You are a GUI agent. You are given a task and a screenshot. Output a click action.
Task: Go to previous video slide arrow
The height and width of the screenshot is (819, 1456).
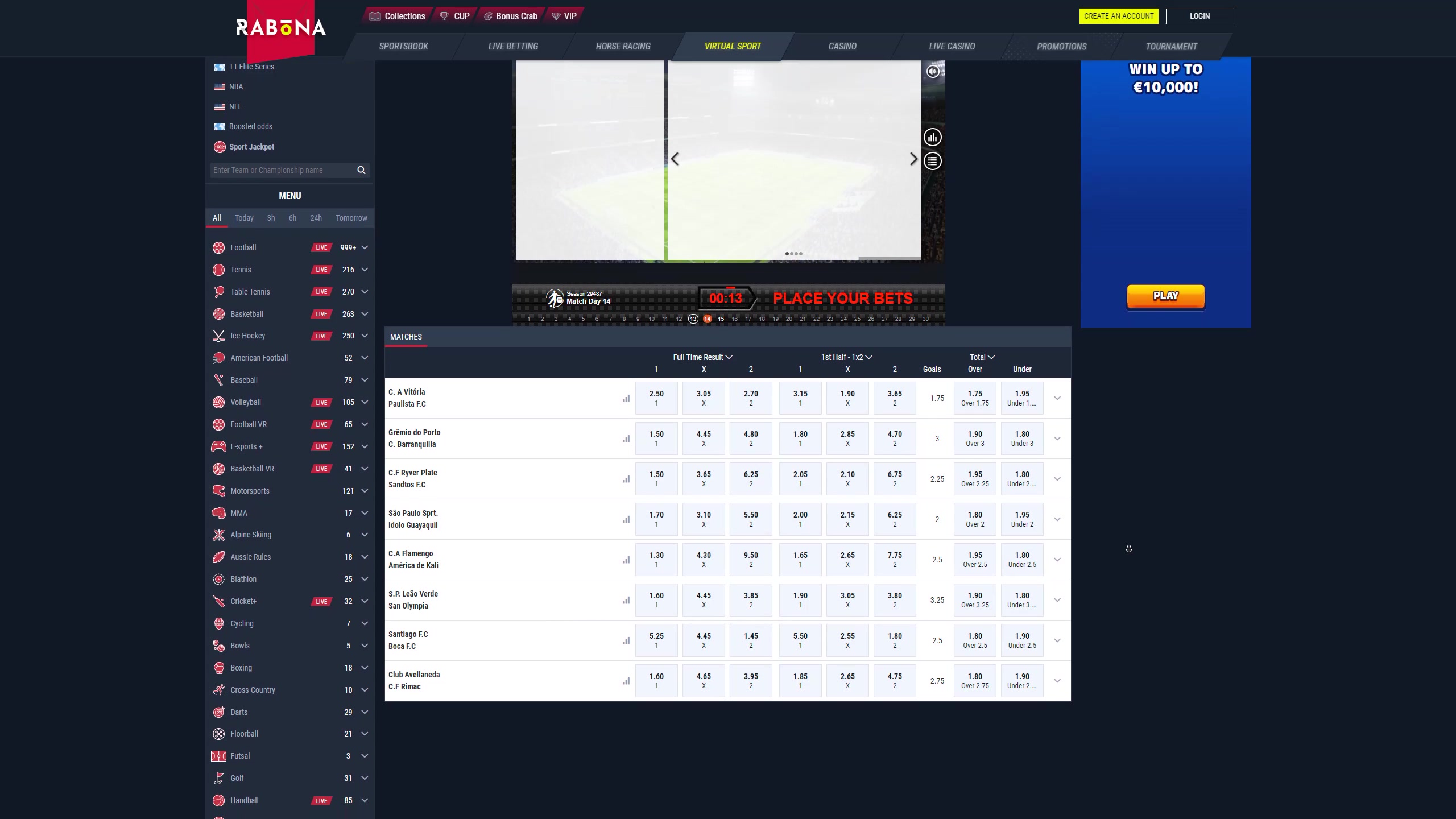pyautogui.click(x=675, y=159)
